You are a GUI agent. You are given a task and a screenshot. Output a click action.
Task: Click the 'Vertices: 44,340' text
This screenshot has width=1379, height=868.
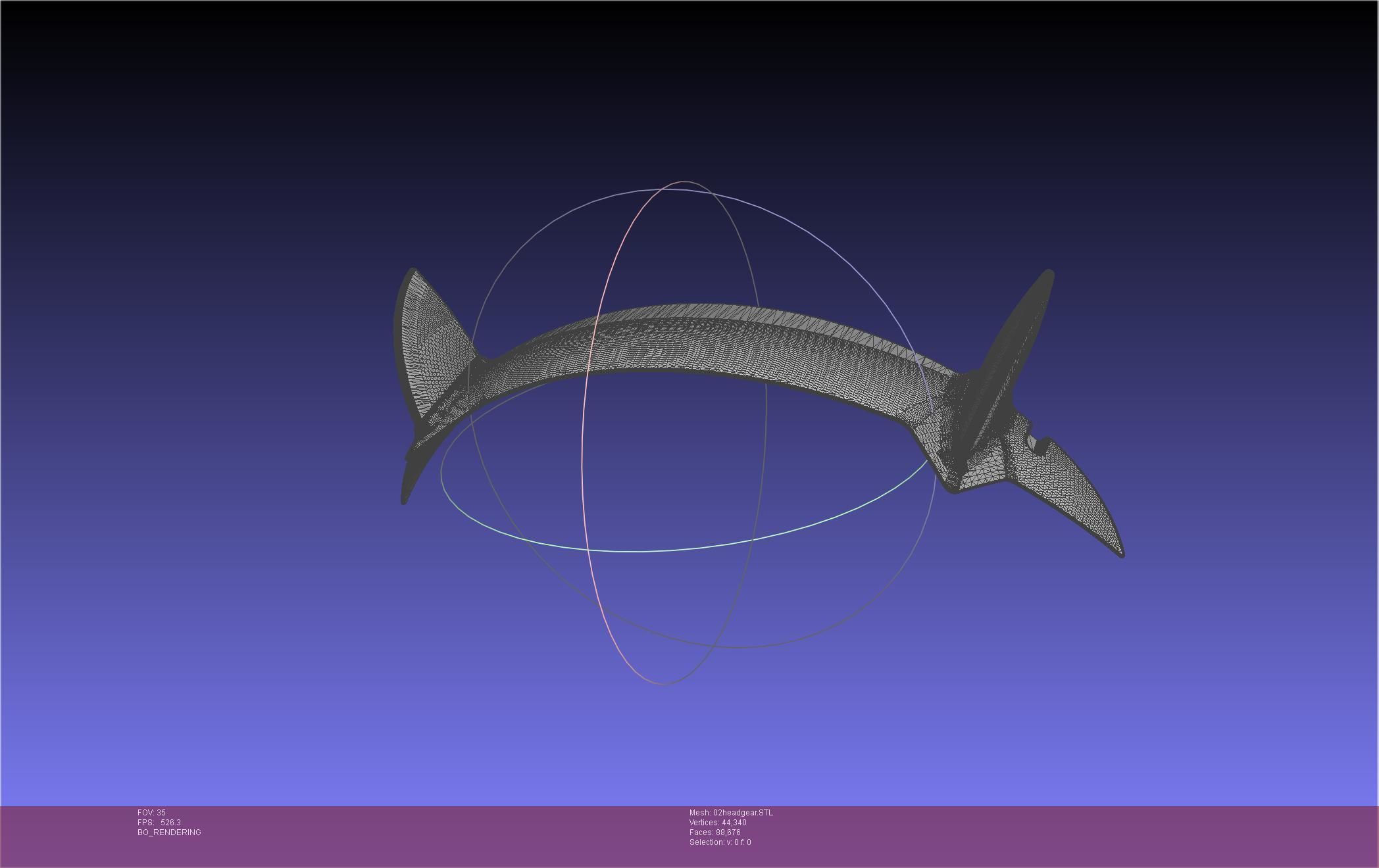718,823
